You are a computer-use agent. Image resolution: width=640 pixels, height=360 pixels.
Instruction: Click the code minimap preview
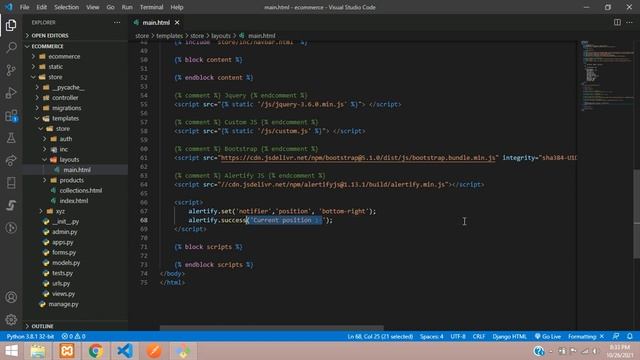[x=606, y=76]
